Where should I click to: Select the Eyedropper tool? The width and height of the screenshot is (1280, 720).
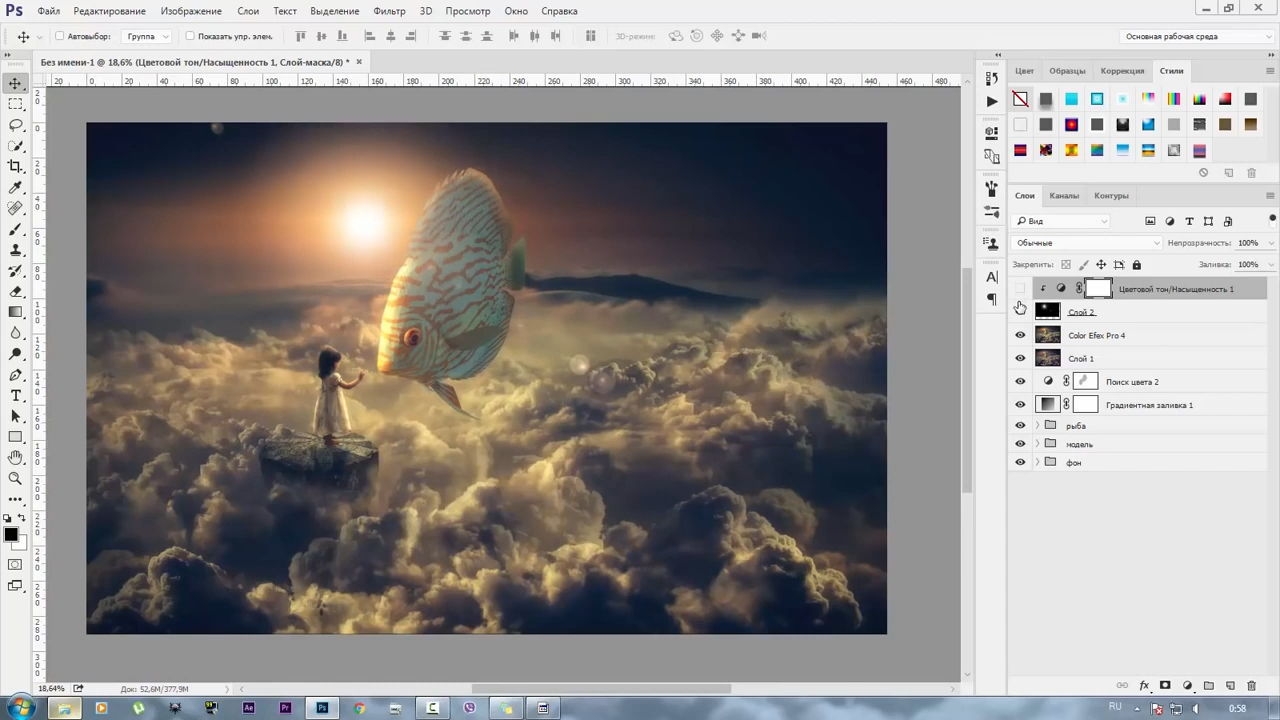pos(15,187)
